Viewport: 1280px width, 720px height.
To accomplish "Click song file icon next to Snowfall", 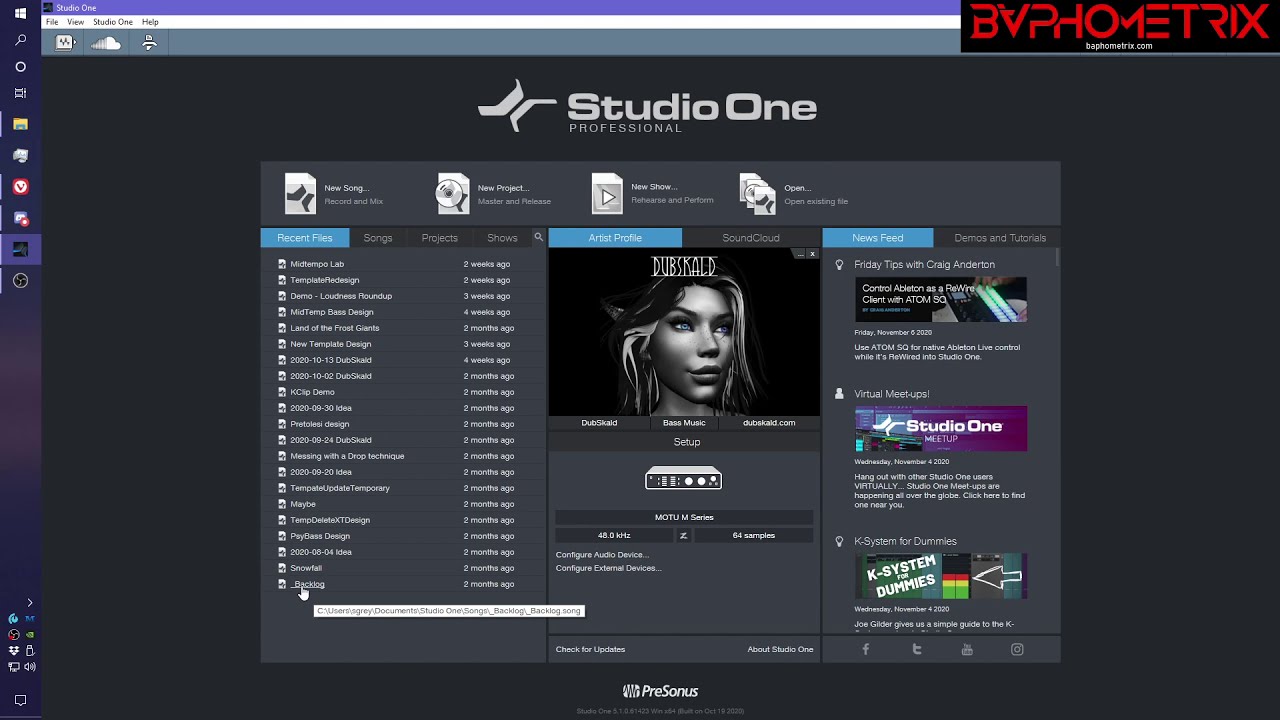I will click(x=282, y=568).
